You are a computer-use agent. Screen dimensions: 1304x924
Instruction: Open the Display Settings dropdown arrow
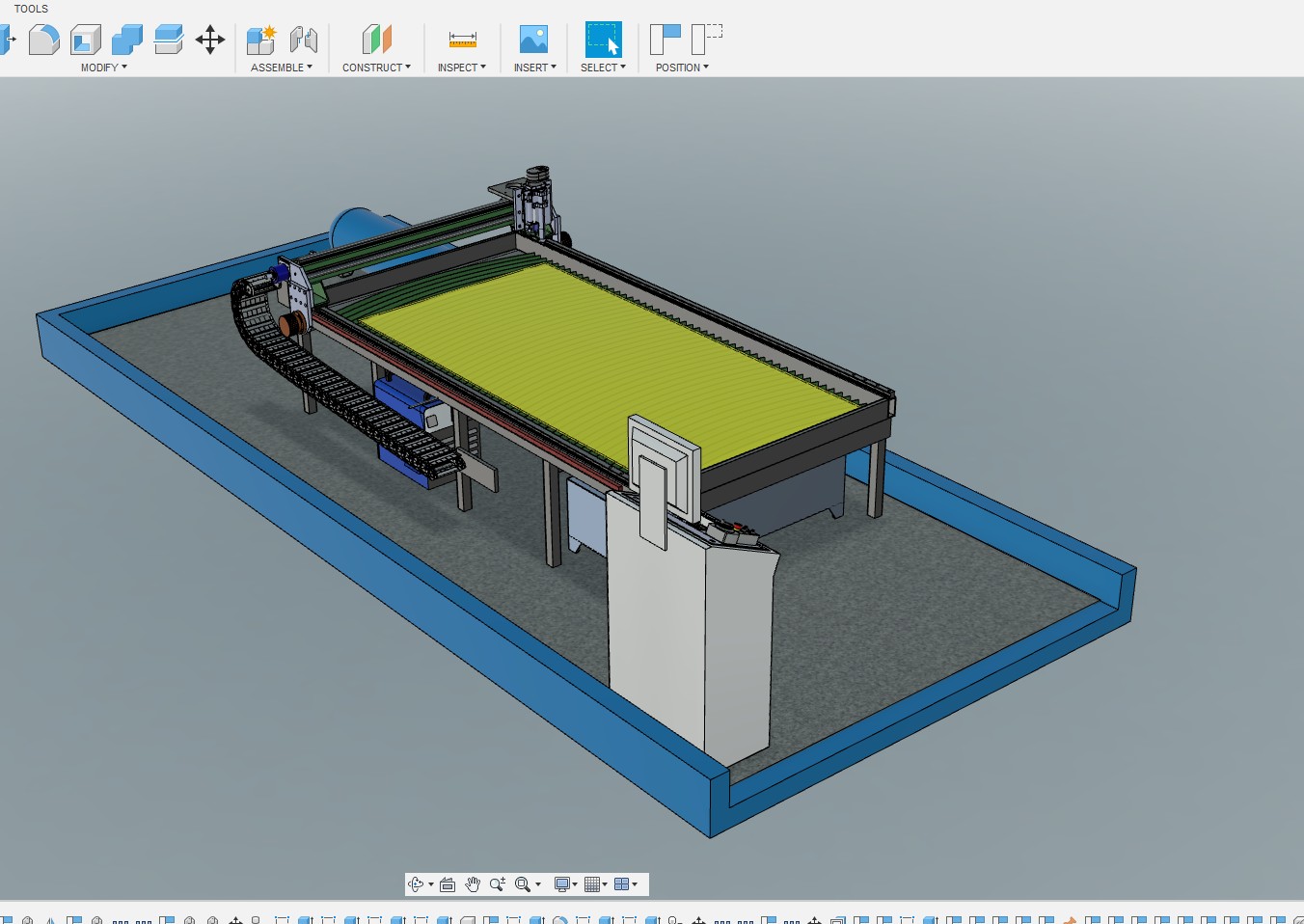point(575,884)
